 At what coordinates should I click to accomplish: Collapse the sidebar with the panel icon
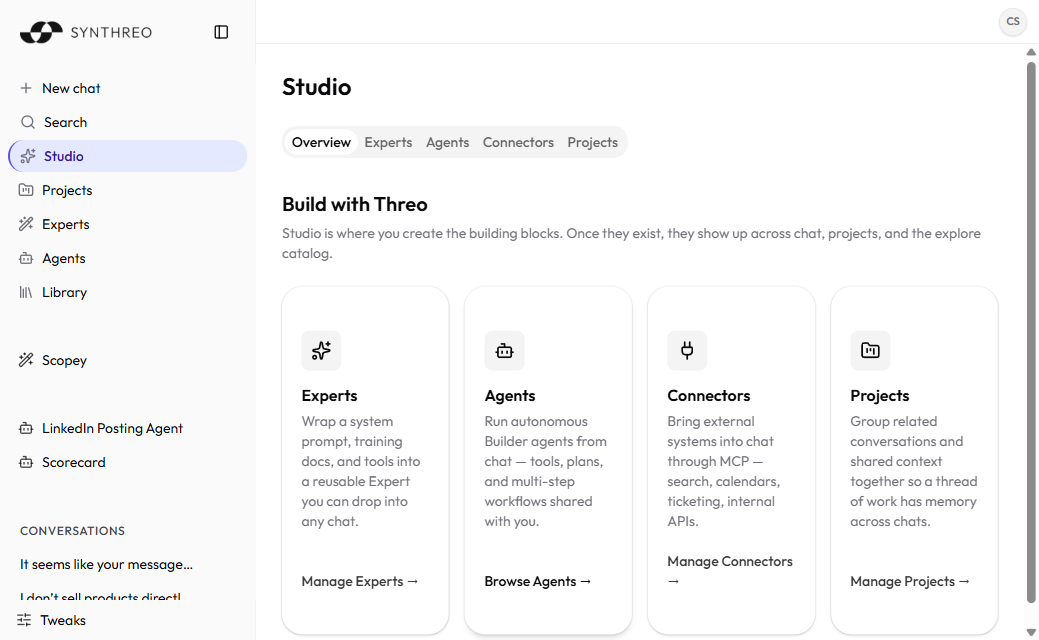[x=221, y=32]
